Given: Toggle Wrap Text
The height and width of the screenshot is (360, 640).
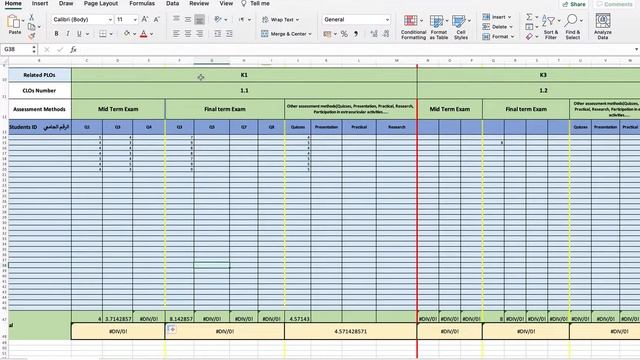Looking at the screenshot, I should [278, 19].
